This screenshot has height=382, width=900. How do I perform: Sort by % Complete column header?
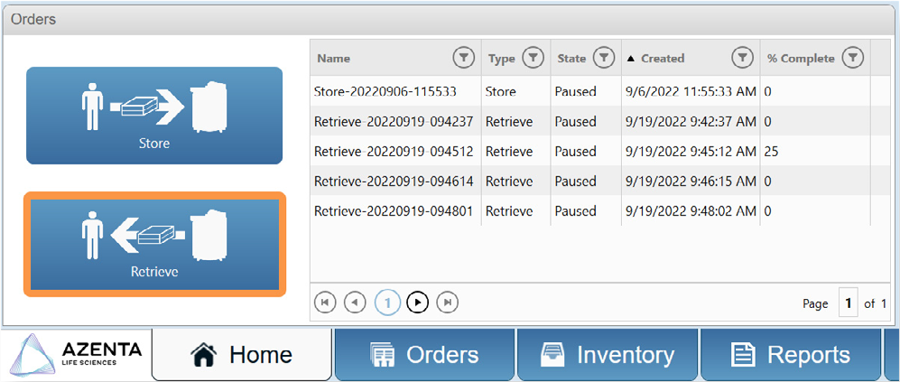(801, 59)
